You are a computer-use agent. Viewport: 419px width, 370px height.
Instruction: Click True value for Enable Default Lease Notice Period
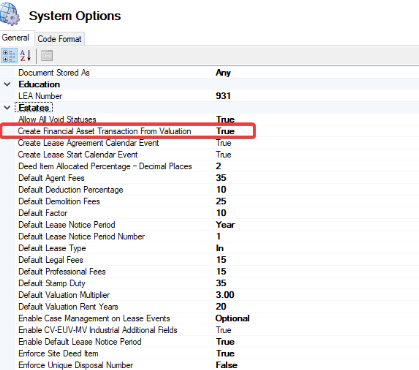tap(226, 342)
